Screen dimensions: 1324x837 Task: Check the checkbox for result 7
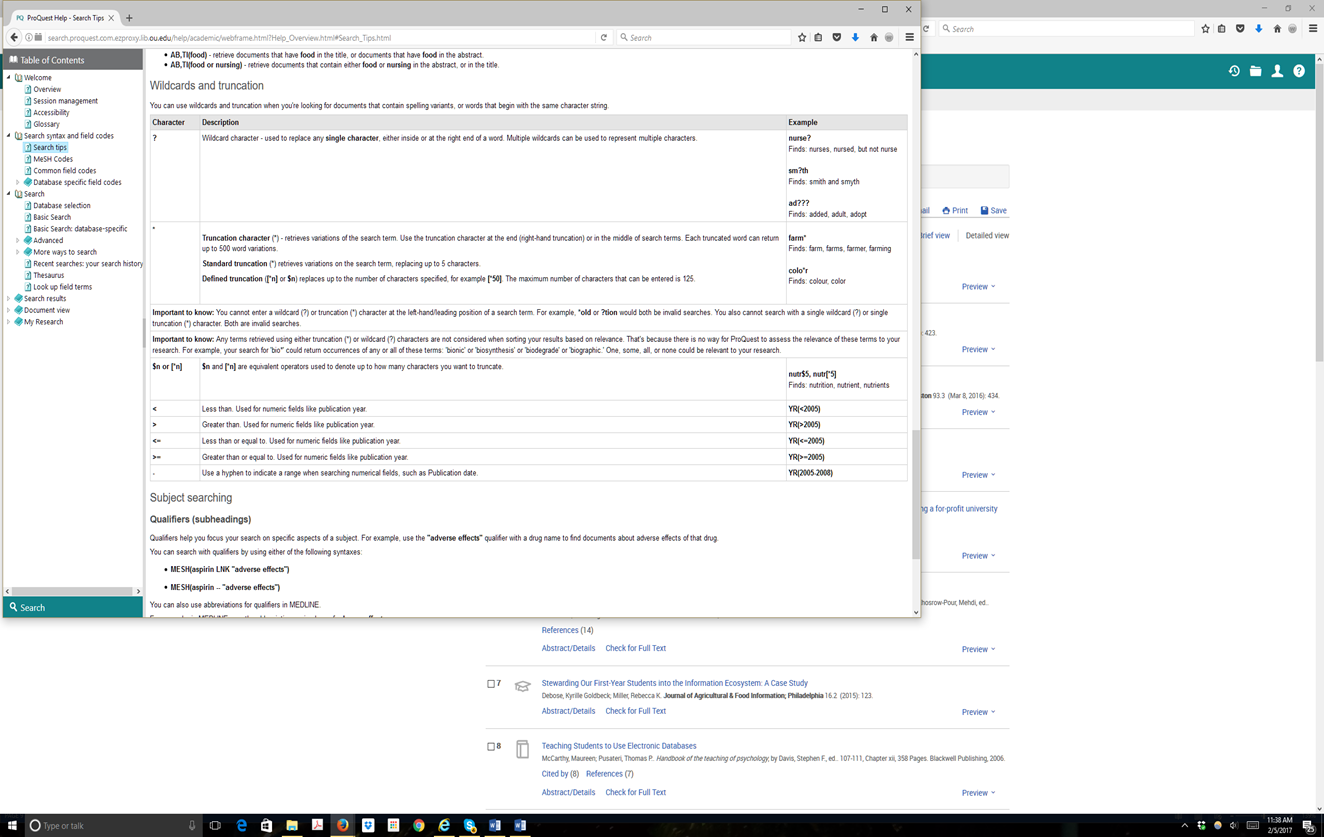491,684
